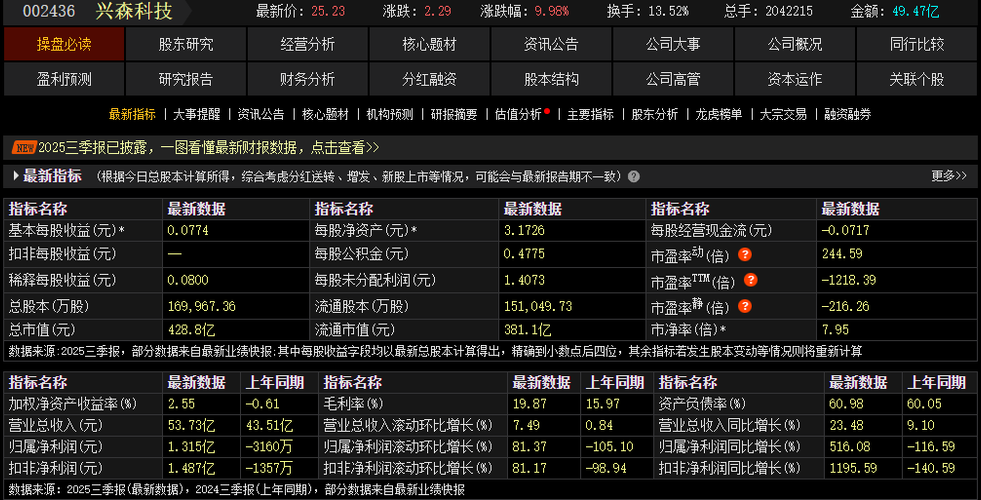Open 龙虎榜单 sub-section

click(x=719, y=115)
